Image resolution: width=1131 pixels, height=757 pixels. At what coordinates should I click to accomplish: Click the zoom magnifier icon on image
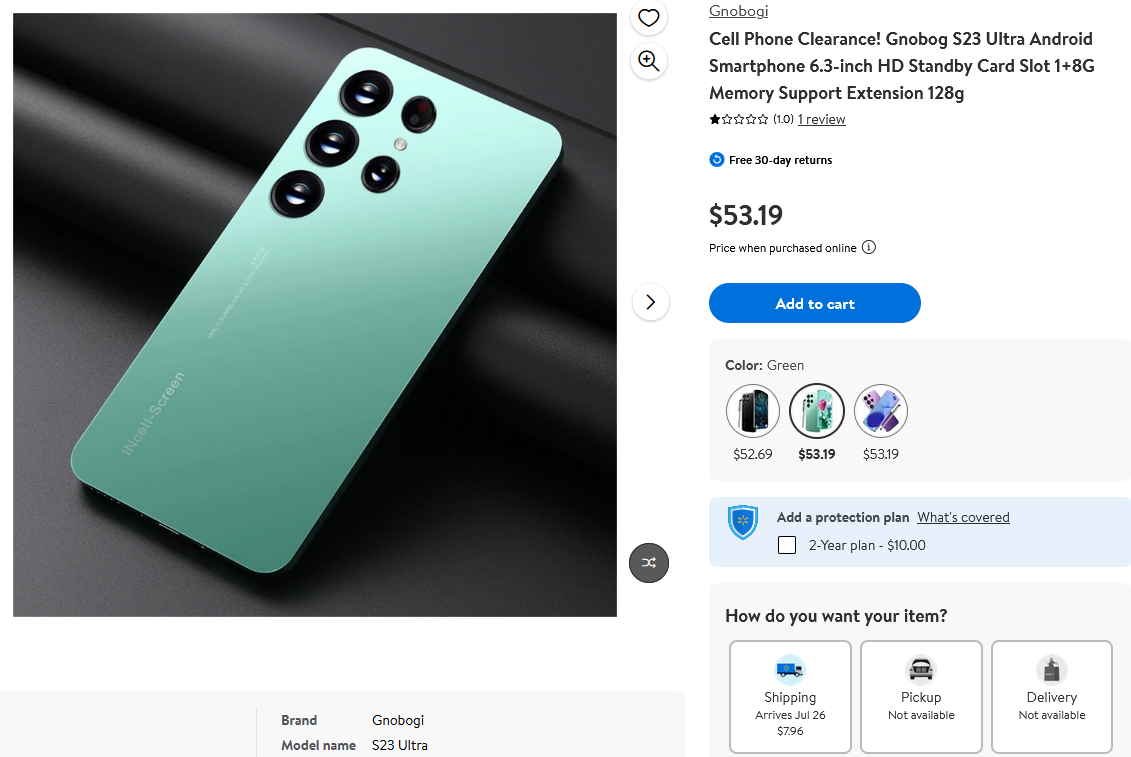point(649,61)
